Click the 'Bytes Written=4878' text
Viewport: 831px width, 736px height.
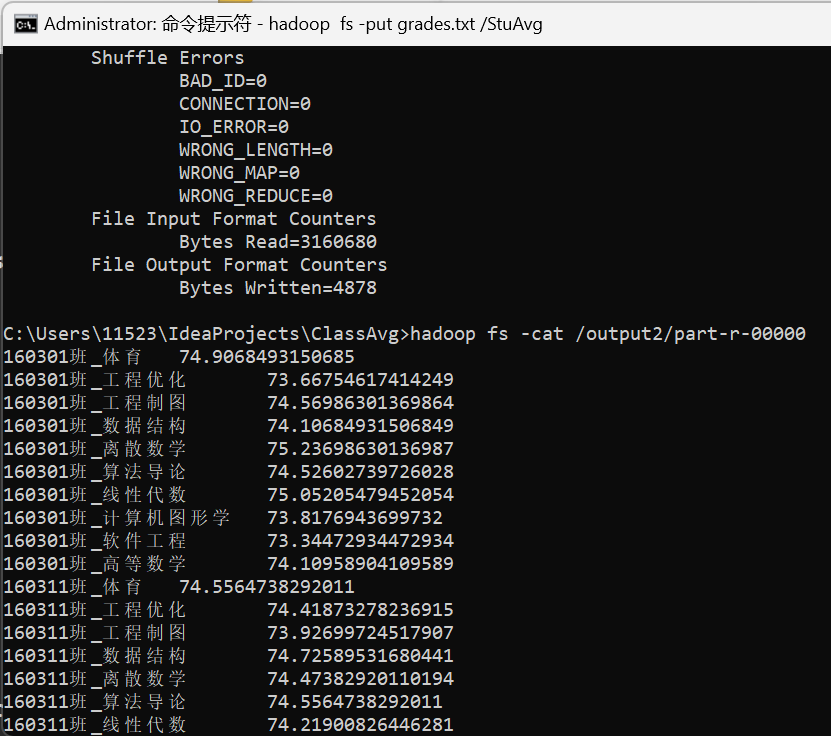tap(277, 288)
